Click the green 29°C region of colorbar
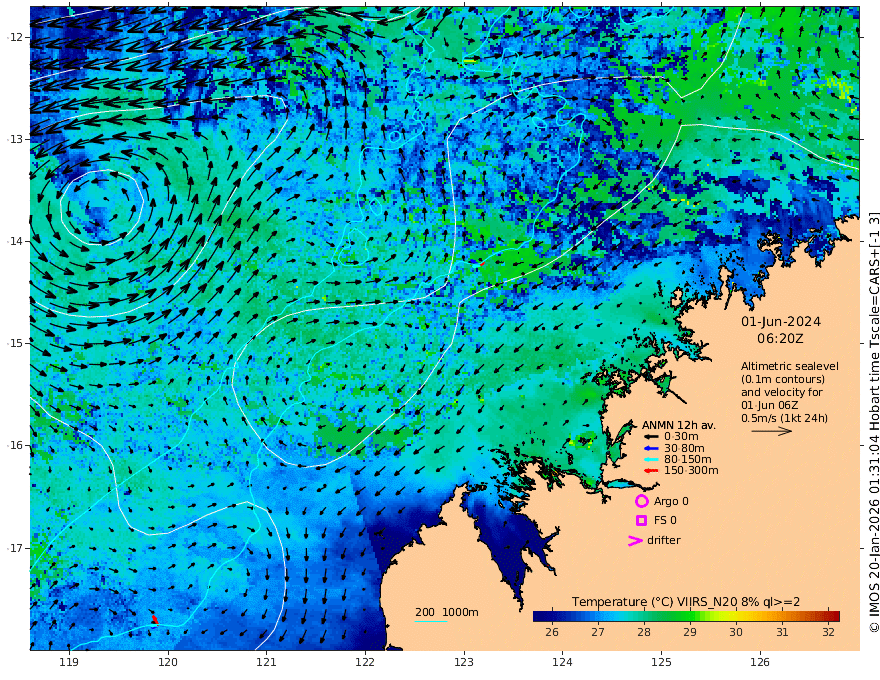880x680 pixels. coord(690,617)
